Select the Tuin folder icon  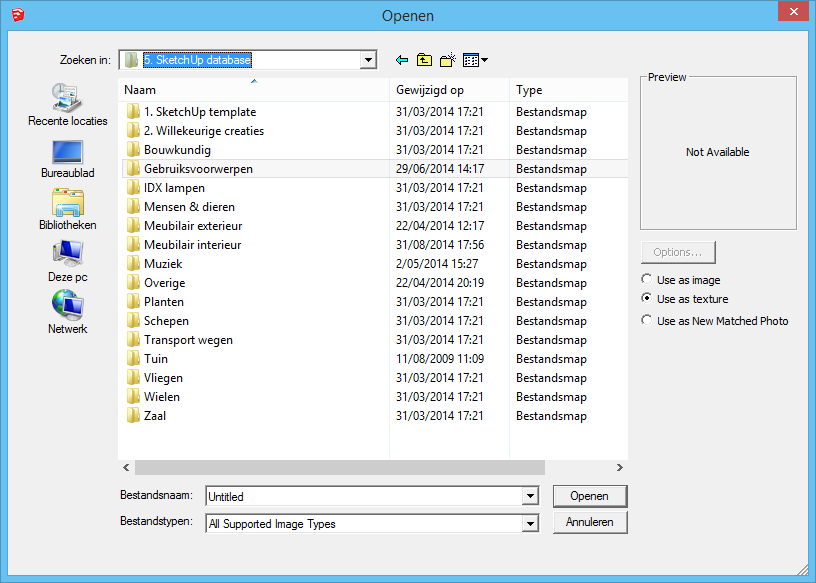[133, 359]
